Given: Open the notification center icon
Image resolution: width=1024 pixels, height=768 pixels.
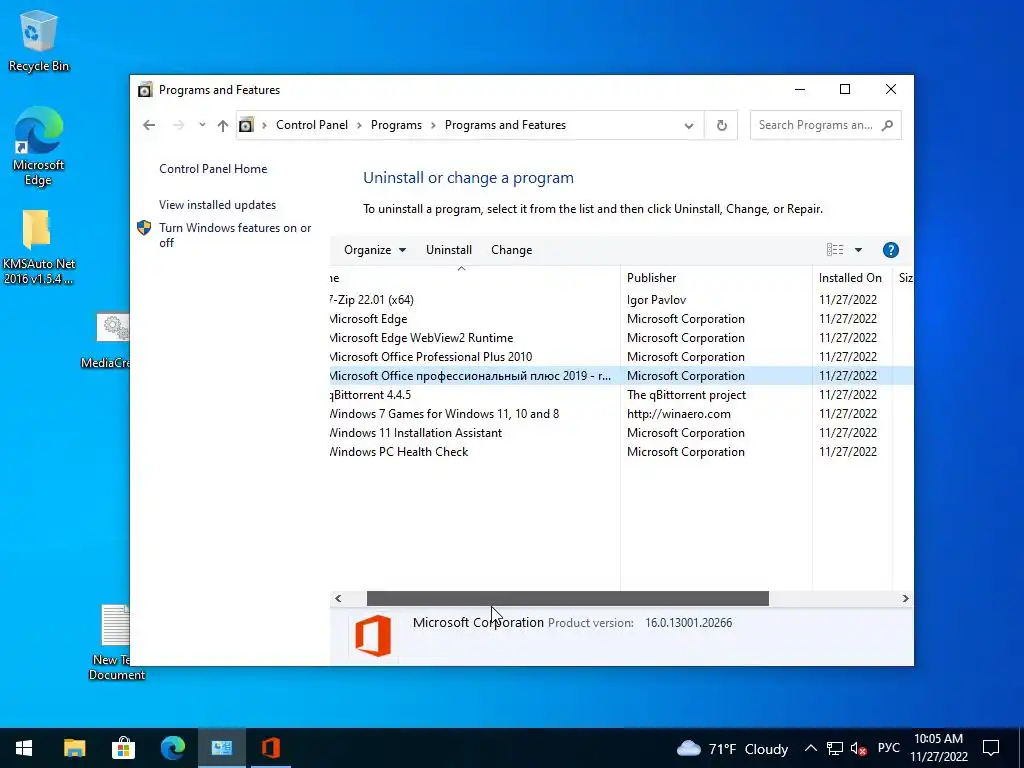Looking at the screenshot, I should tap(991, 748).
